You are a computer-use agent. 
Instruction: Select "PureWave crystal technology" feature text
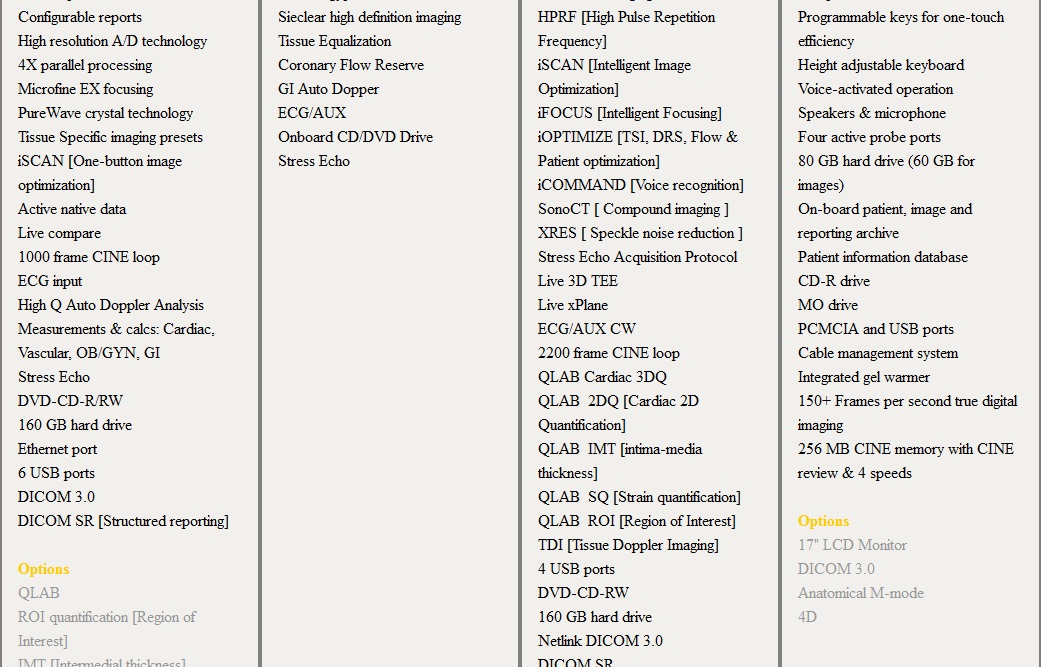(x=105, y=113)
